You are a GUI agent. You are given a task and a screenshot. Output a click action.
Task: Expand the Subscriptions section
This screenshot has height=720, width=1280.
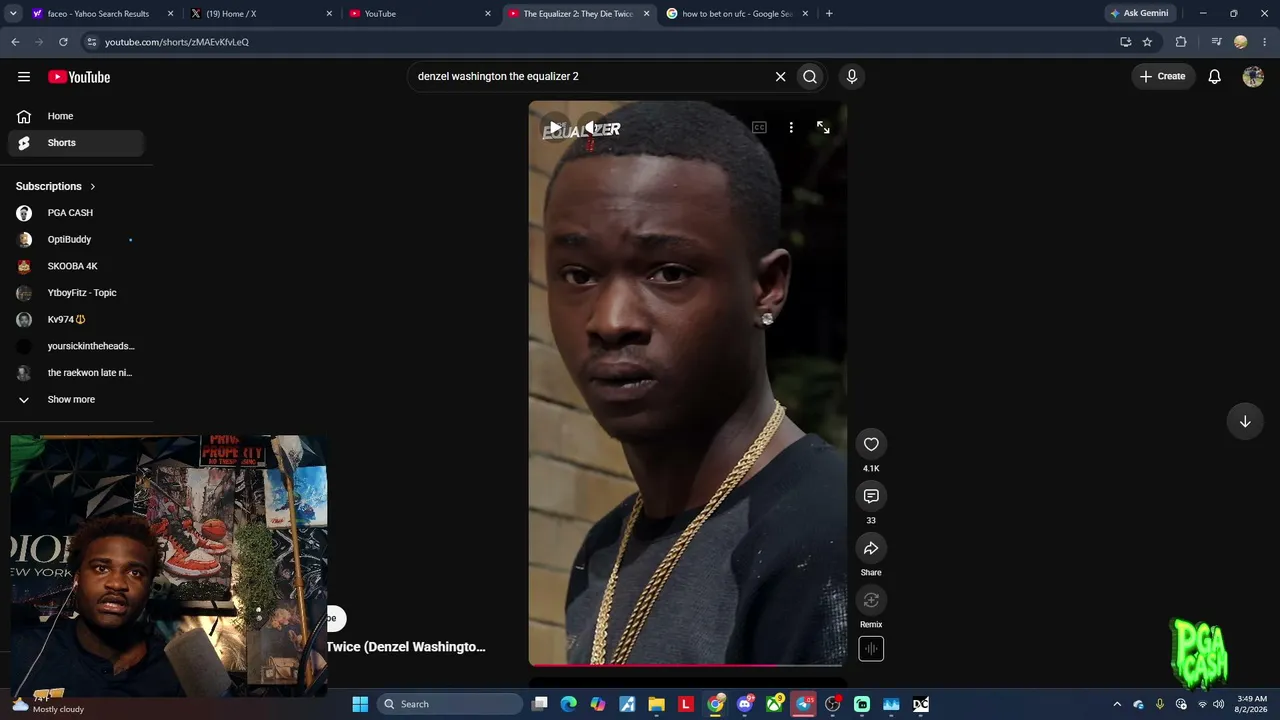pos(56,186)
